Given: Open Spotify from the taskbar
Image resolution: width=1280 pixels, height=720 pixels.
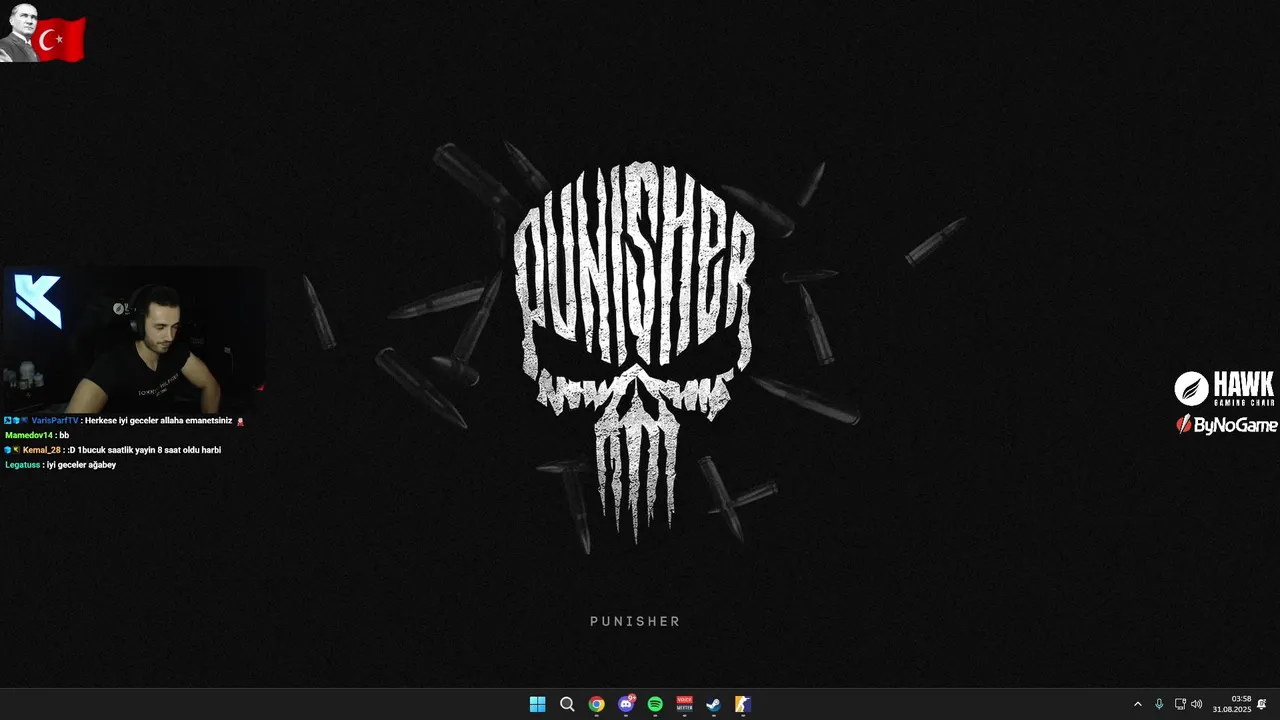Looking at the screenshot, I should (655, 704).
